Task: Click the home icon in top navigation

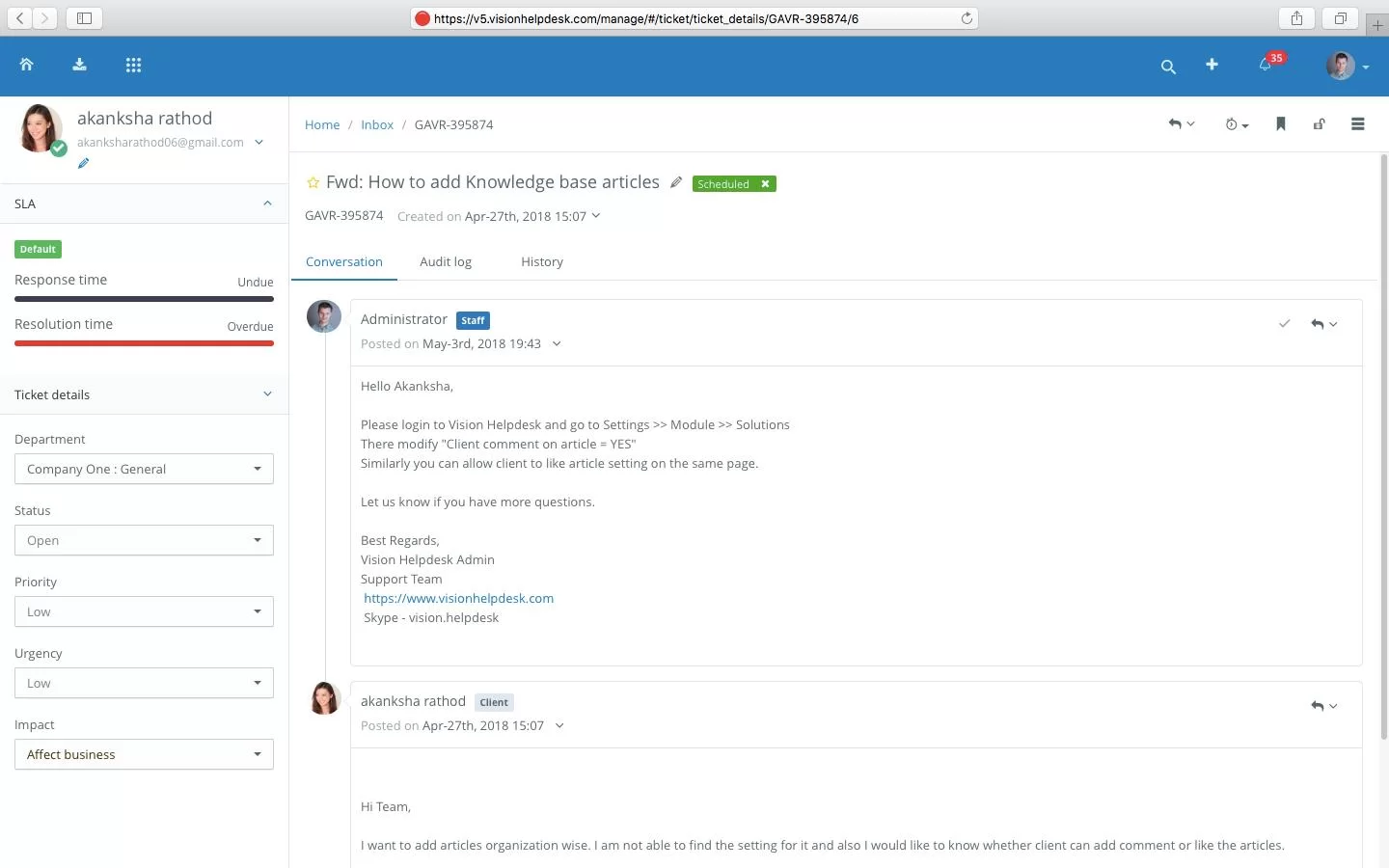Action: point(27,65)
